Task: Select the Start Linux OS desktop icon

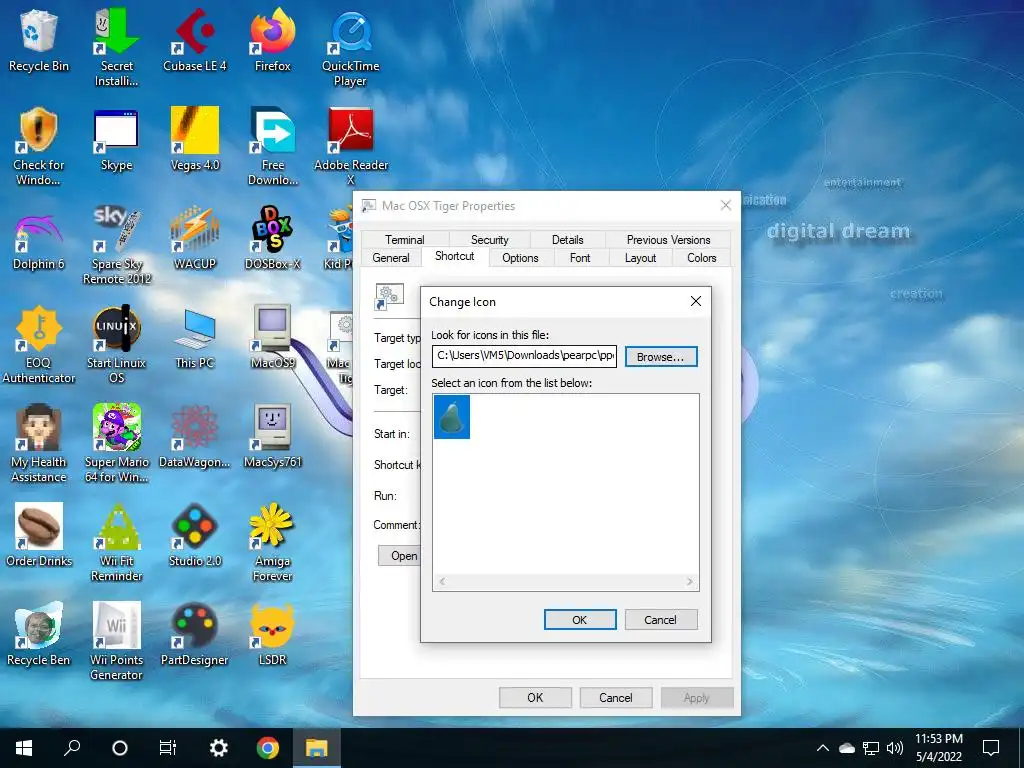Action: click(x=117, y=345)
